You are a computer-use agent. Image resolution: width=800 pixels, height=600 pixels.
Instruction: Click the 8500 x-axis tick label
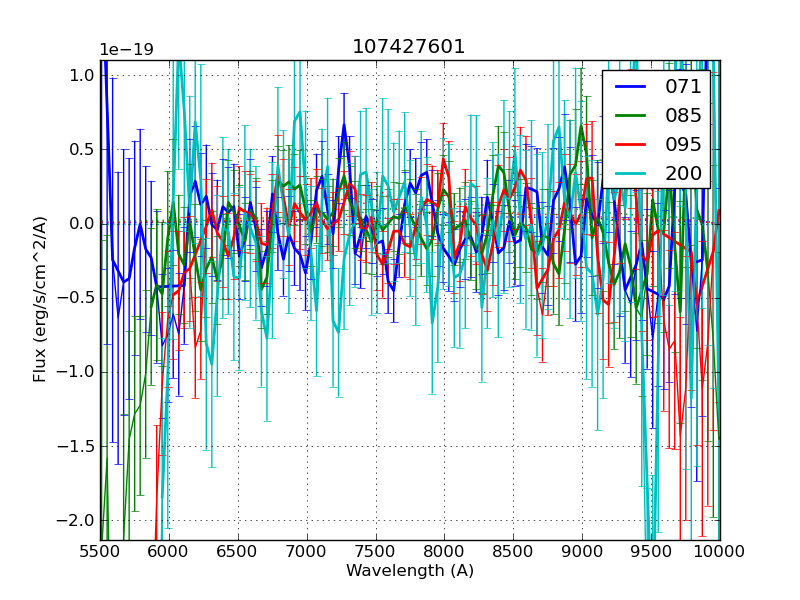pyautogui.click(x=514, y=551)
